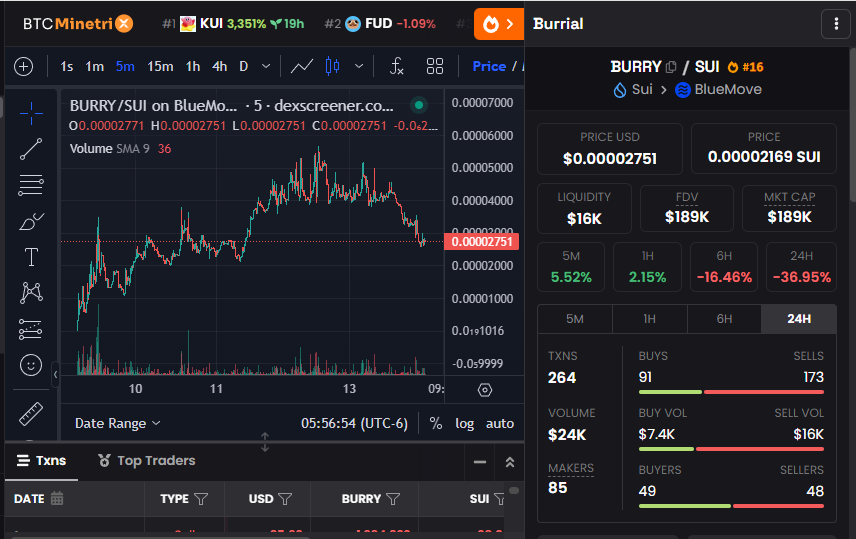856x539 pixels.
Task: Open the DATE calendar filter
Action: 57,498
